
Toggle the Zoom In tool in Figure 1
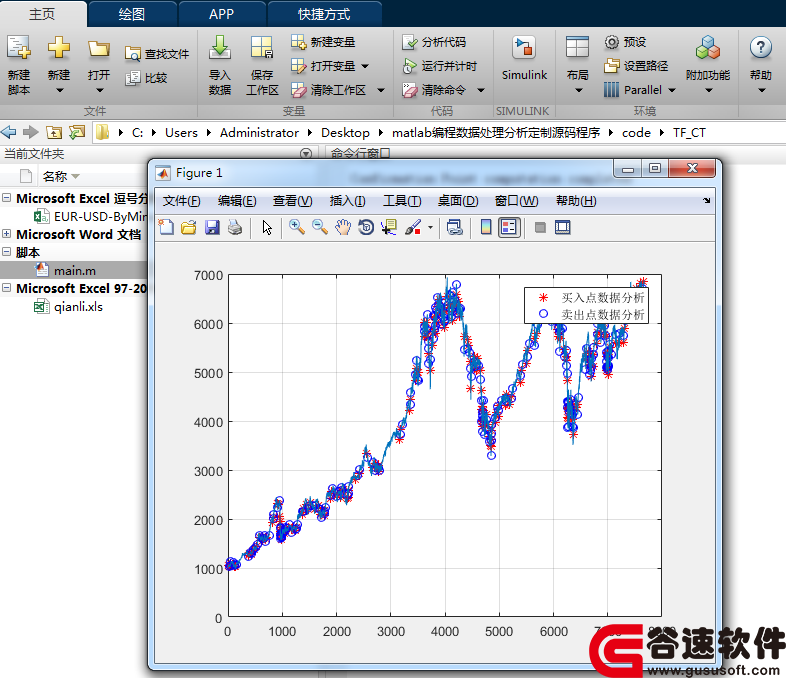click(x=297, y=228)
